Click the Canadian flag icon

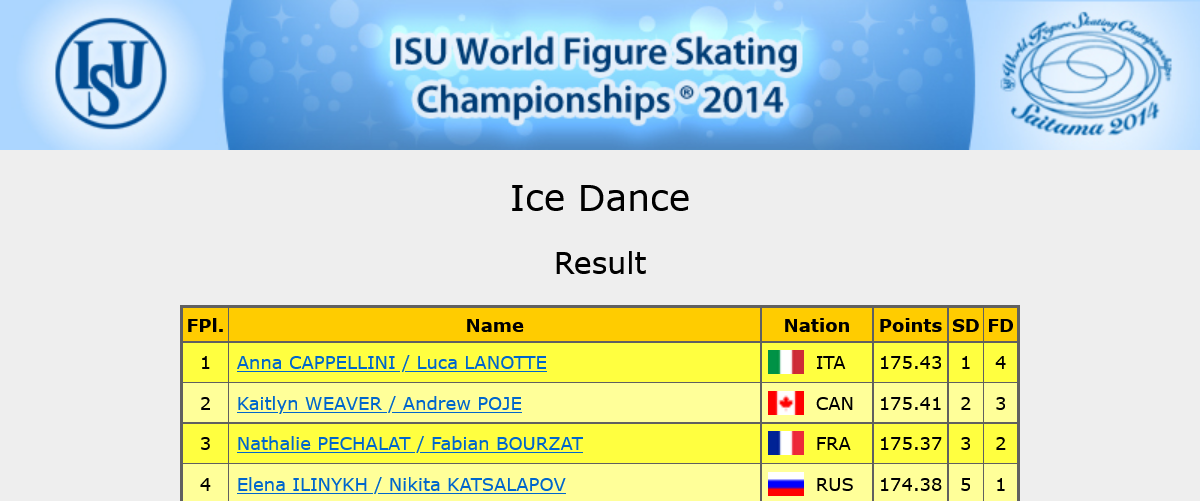pyautogui.click(x=785, y=404)
